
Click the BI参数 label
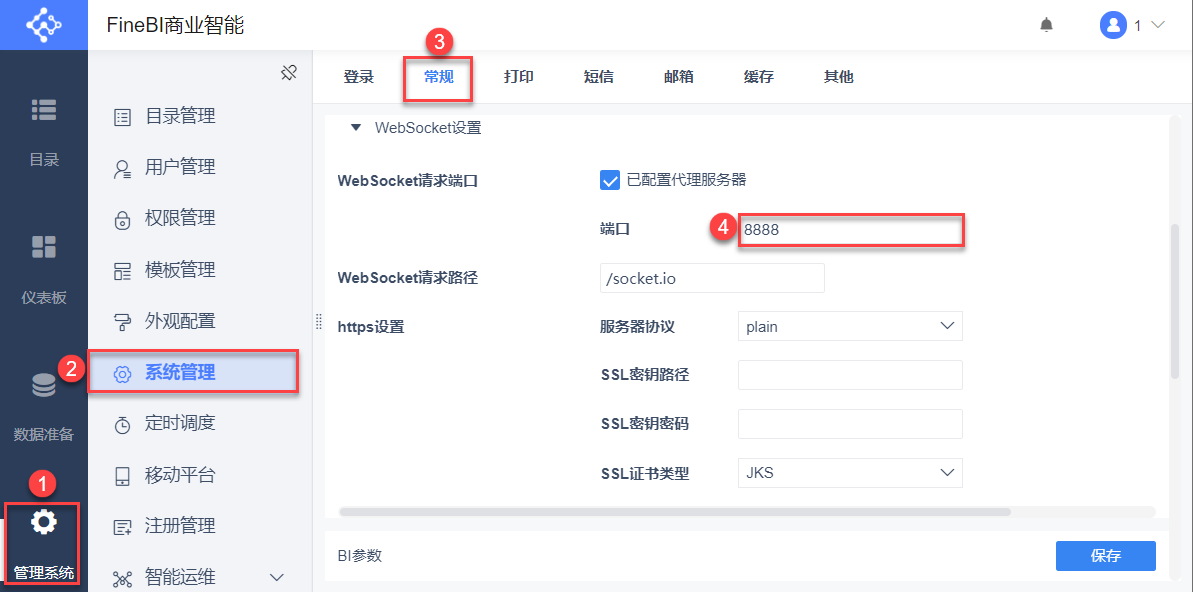[x=359, y=555]
